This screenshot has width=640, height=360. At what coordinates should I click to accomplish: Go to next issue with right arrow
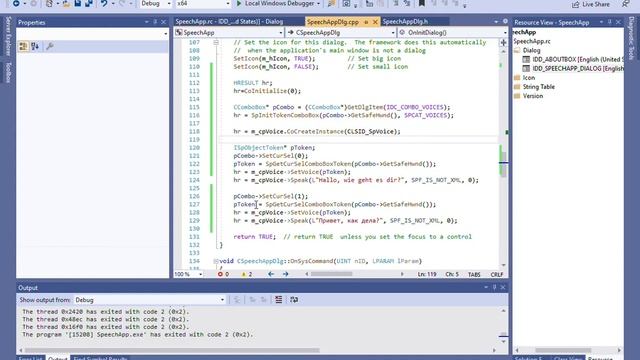coord(285,274)
